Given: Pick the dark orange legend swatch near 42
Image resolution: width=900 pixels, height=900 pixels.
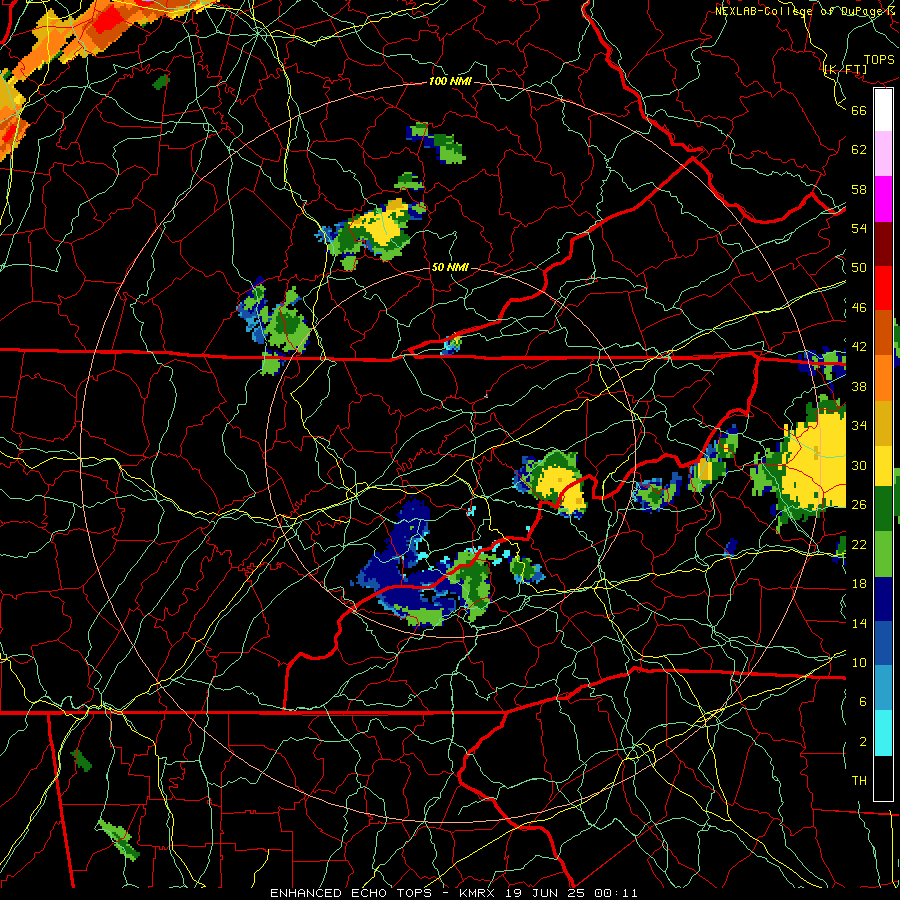Looking at the screenshot, I should click(x=883, y=332).
